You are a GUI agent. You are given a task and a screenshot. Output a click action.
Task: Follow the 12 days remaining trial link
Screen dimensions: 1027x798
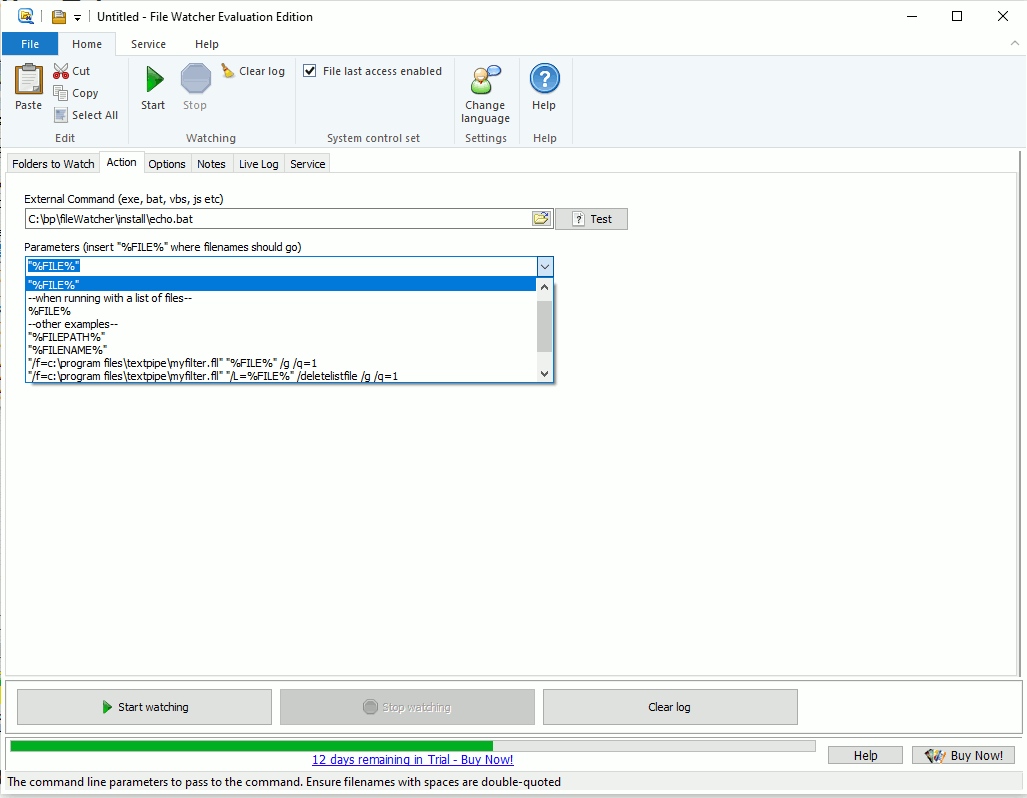tap(412, 759)
